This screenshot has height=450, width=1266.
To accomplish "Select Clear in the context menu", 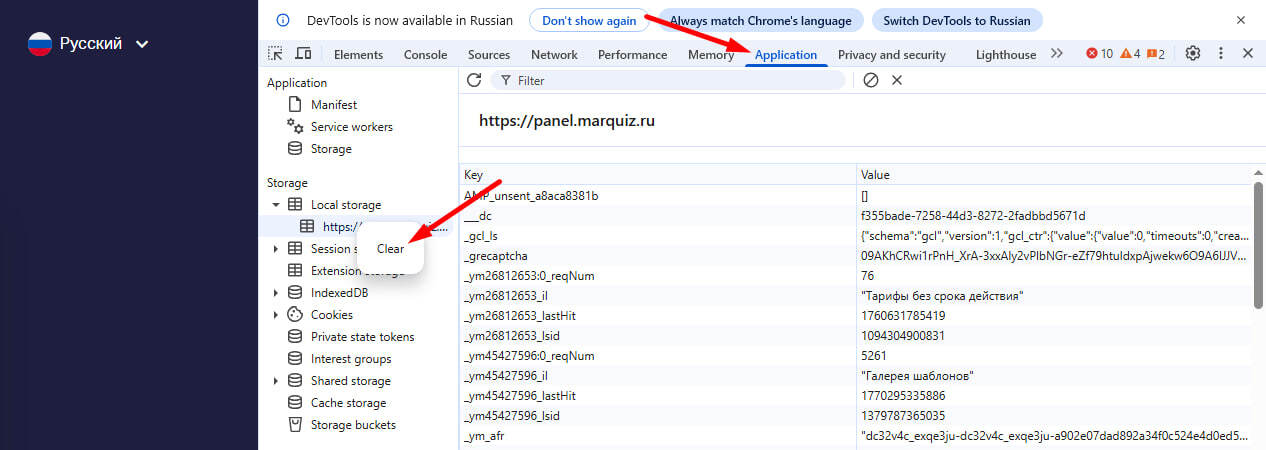I will 391,249.
